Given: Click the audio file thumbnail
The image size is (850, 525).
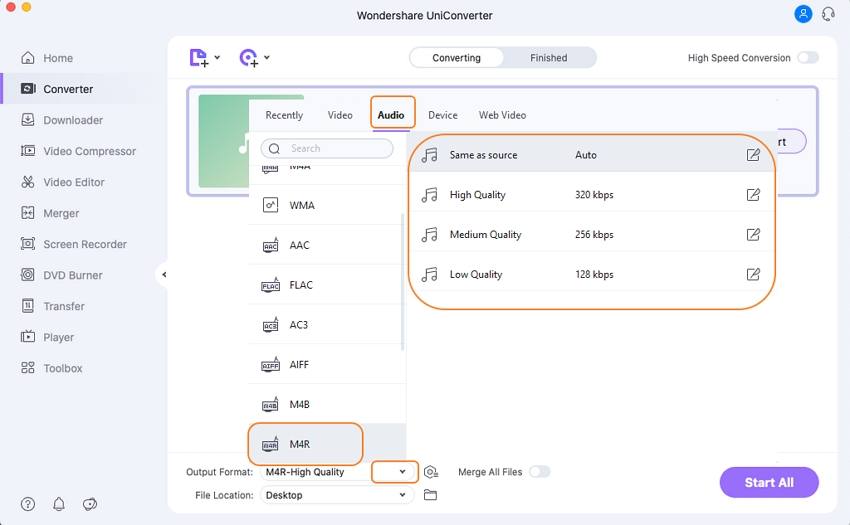Looking at the screenshot, I should [x=223, y=141].
